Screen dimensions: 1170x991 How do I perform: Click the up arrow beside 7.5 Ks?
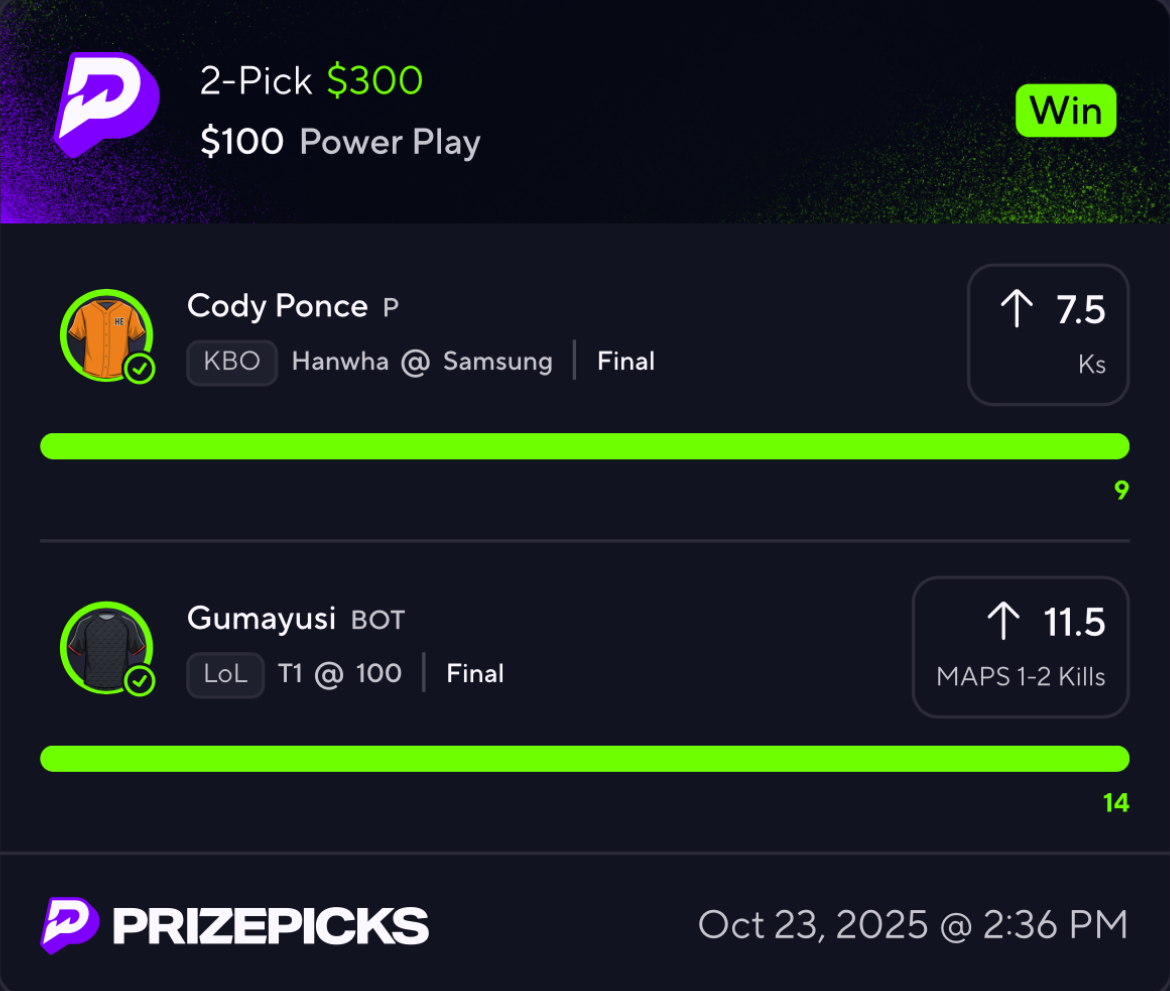point(1016,309)
